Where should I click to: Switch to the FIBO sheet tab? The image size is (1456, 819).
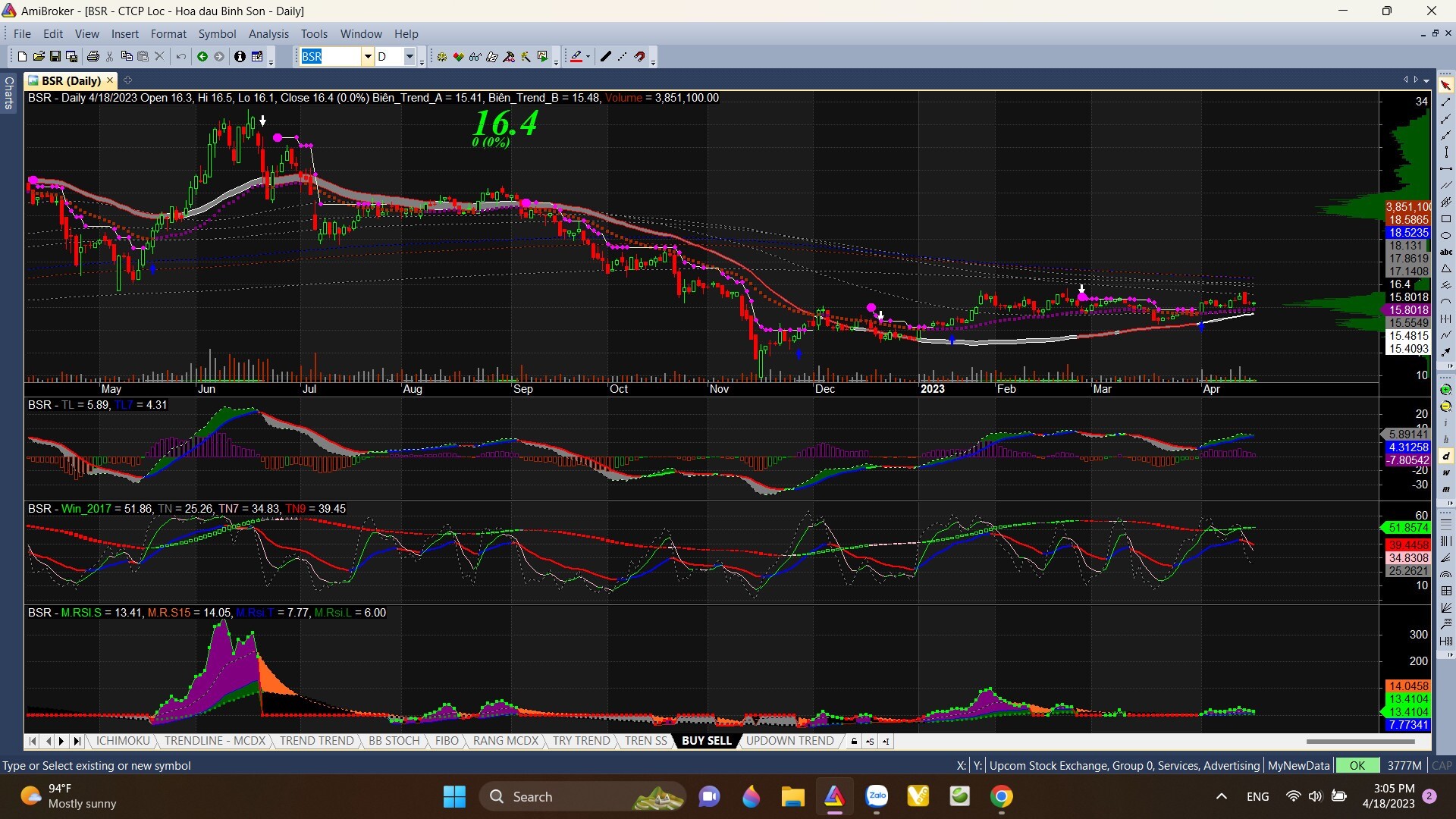click(x=447, y=741)
